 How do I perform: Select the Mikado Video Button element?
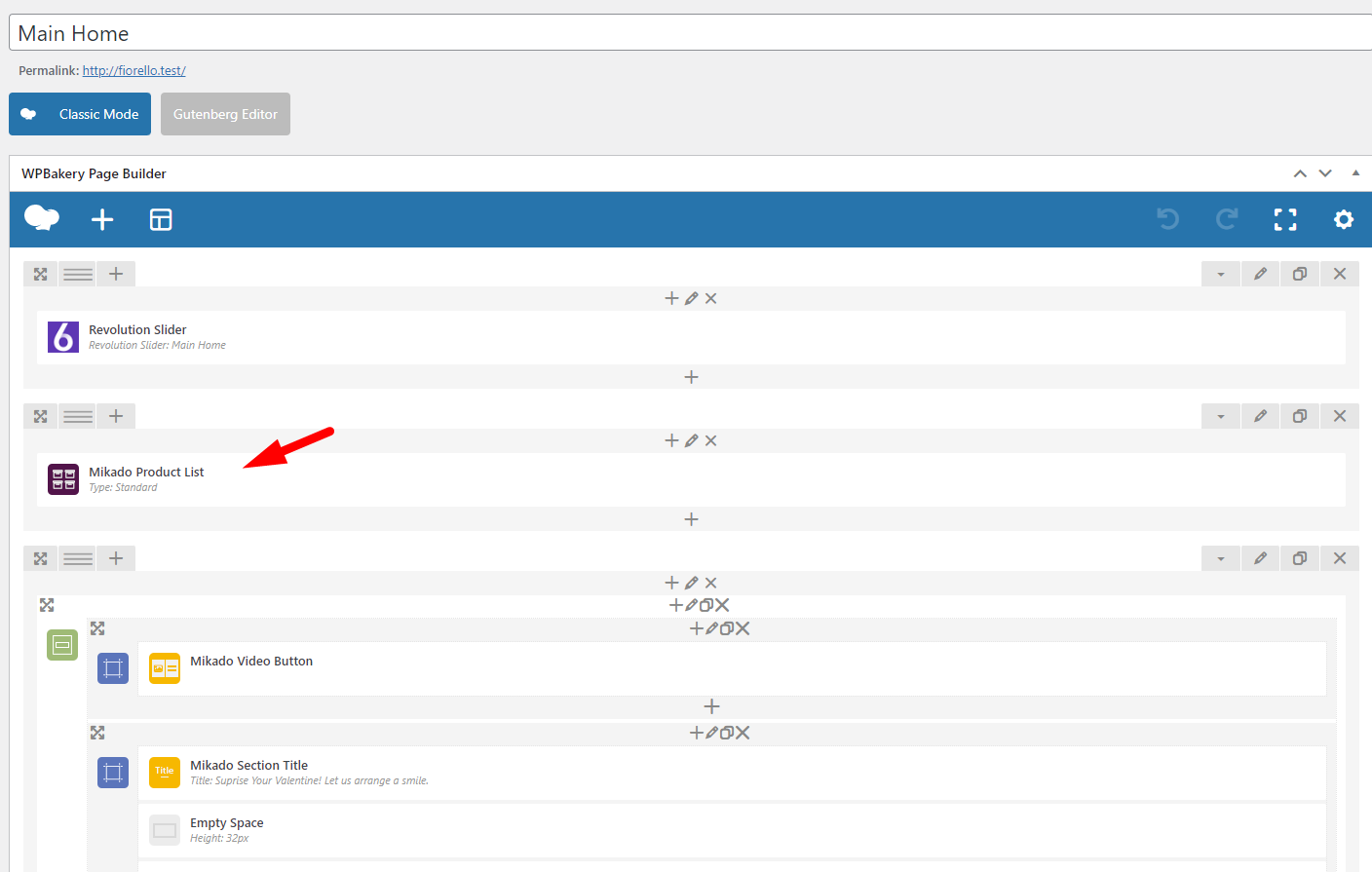point(732,668)
